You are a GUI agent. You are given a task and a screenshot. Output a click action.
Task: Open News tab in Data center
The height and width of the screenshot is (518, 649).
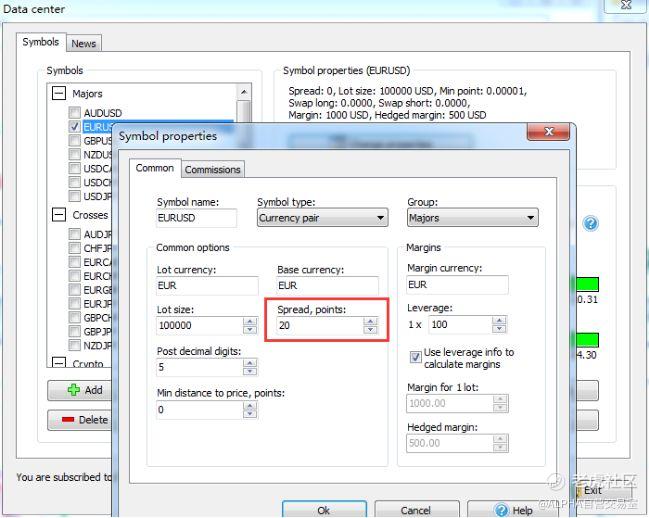84,43
